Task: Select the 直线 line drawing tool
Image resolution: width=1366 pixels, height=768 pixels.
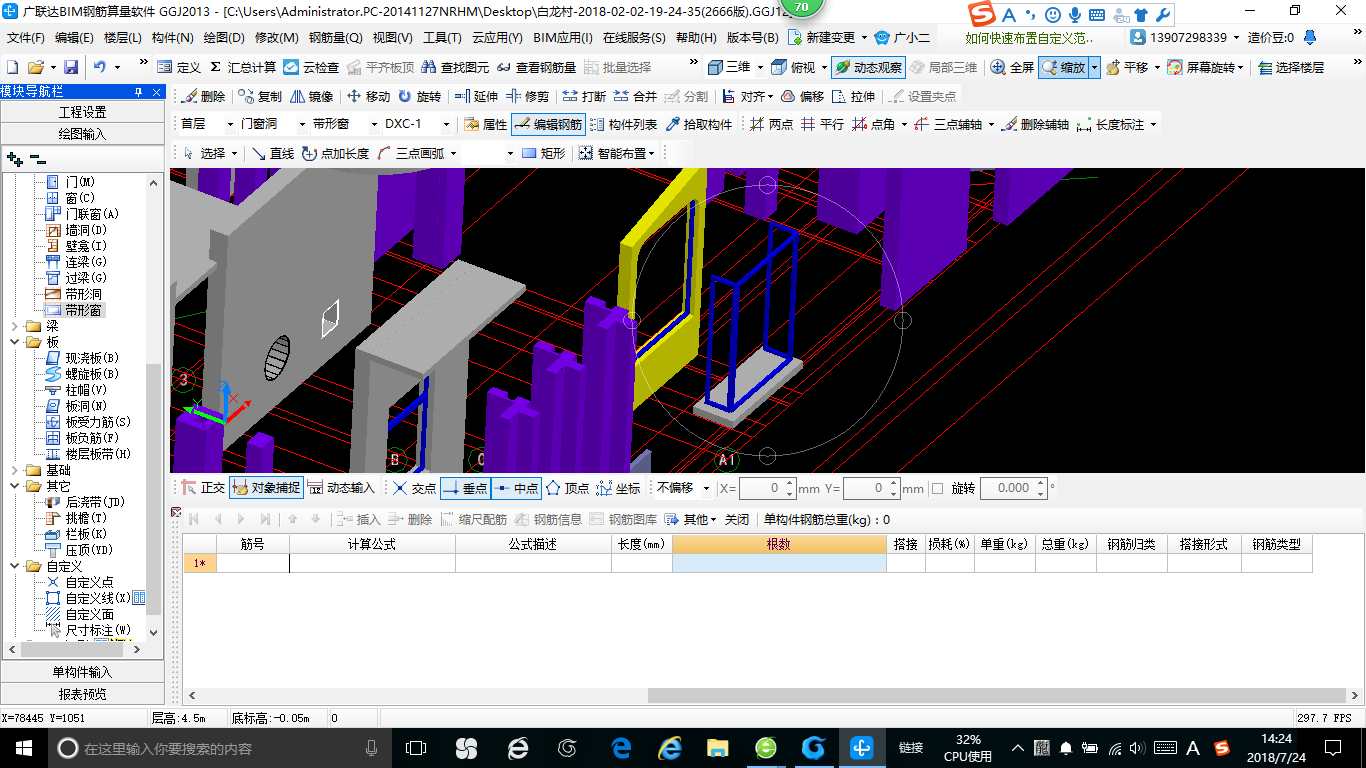Action: point(272,153)
